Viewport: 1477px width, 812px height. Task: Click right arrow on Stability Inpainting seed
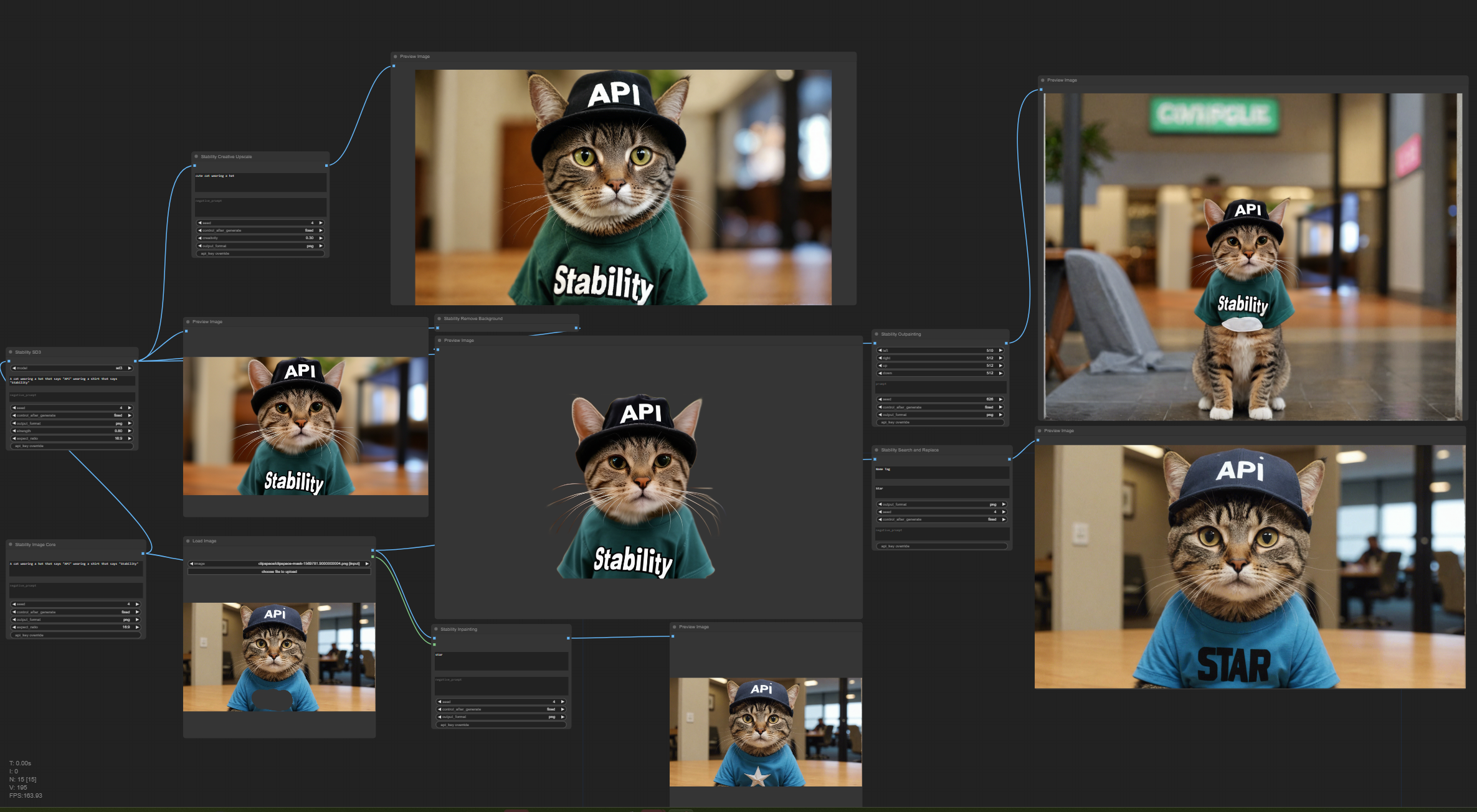[563, 702]
